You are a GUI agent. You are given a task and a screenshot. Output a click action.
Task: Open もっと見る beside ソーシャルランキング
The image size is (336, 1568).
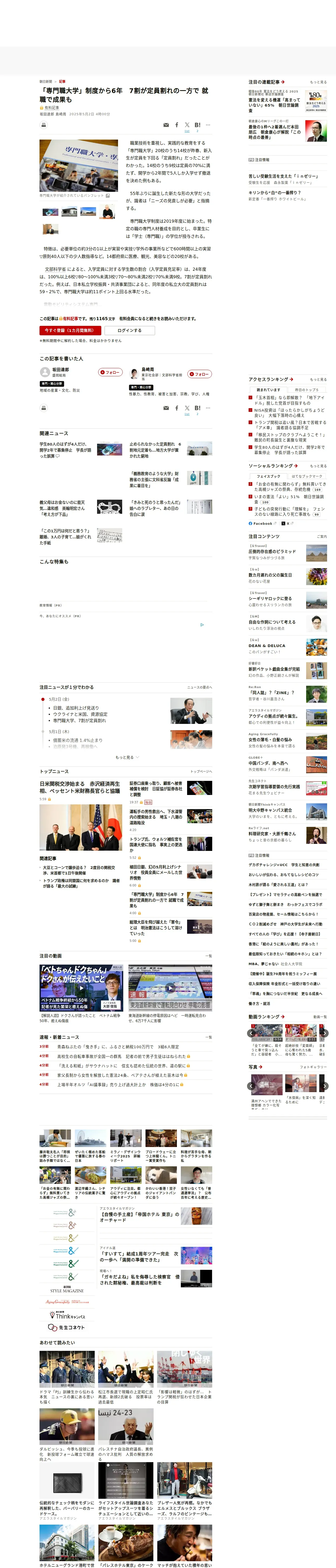318,466
